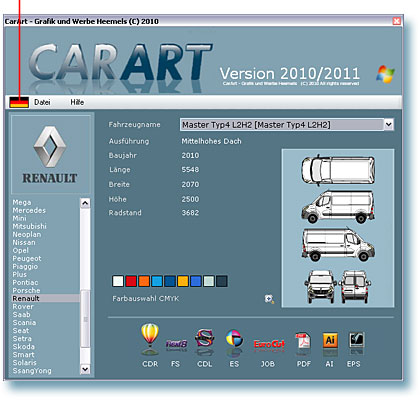Image resolution: width=420 pixels, height=400 pixels.
Task: Select Nissan in the brand list
Action: pos(24,242)
